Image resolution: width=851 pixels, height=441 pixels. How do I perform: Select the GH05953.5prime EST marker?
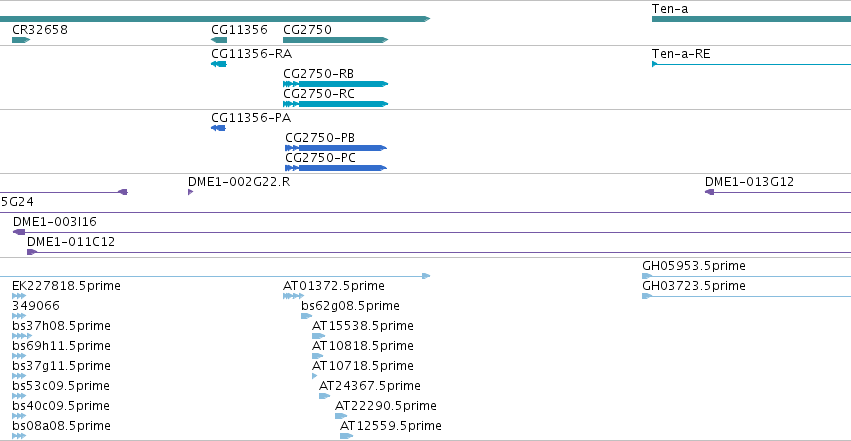[647, 276]
